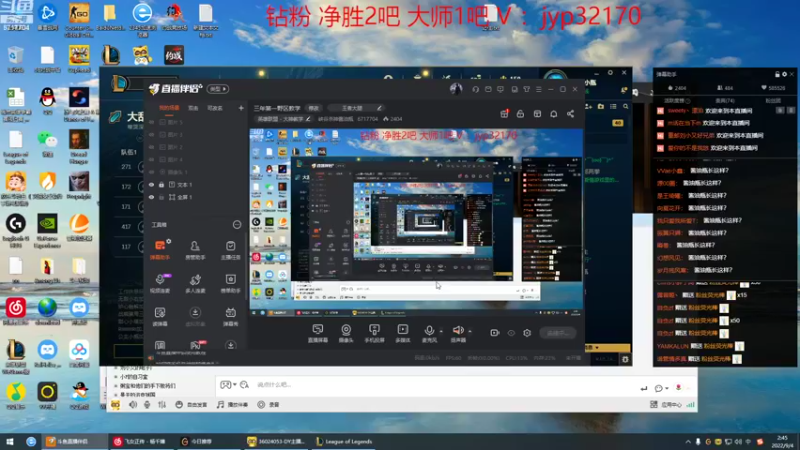Expand the microphone options arrow

coord(441,331)
